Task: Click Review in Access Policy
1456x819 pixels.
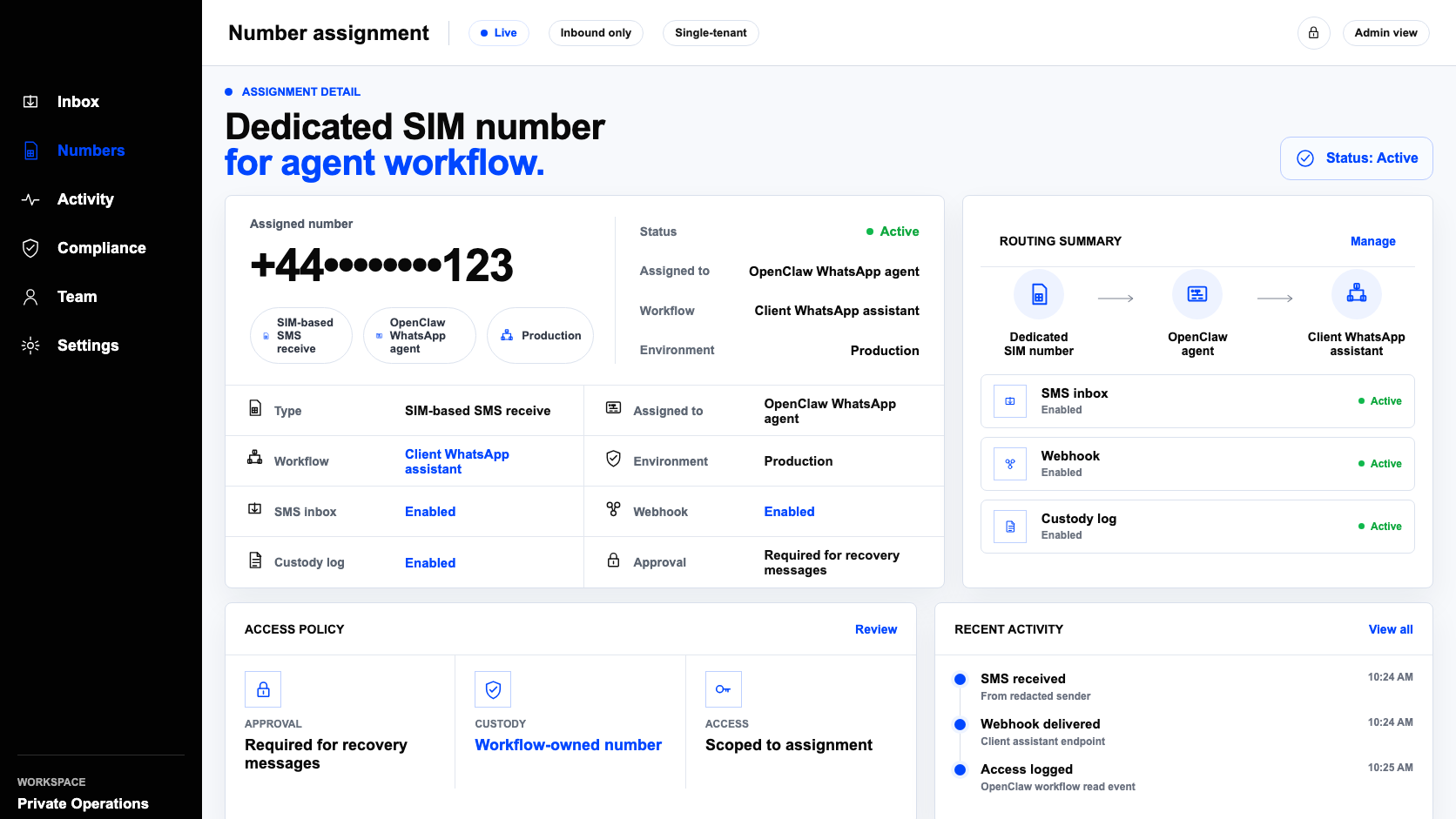Action: pos(876,629)
